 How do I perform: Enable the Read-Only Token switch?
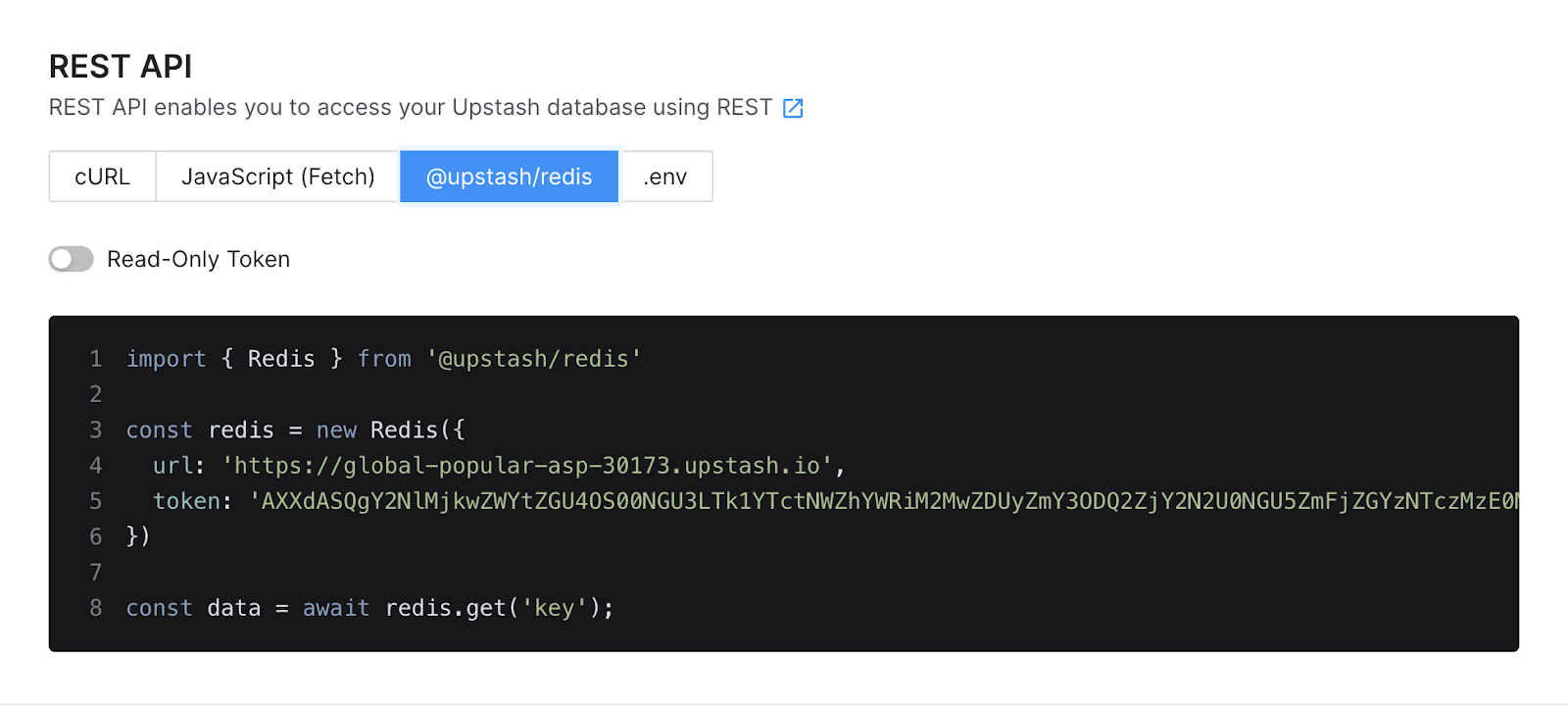72,259
